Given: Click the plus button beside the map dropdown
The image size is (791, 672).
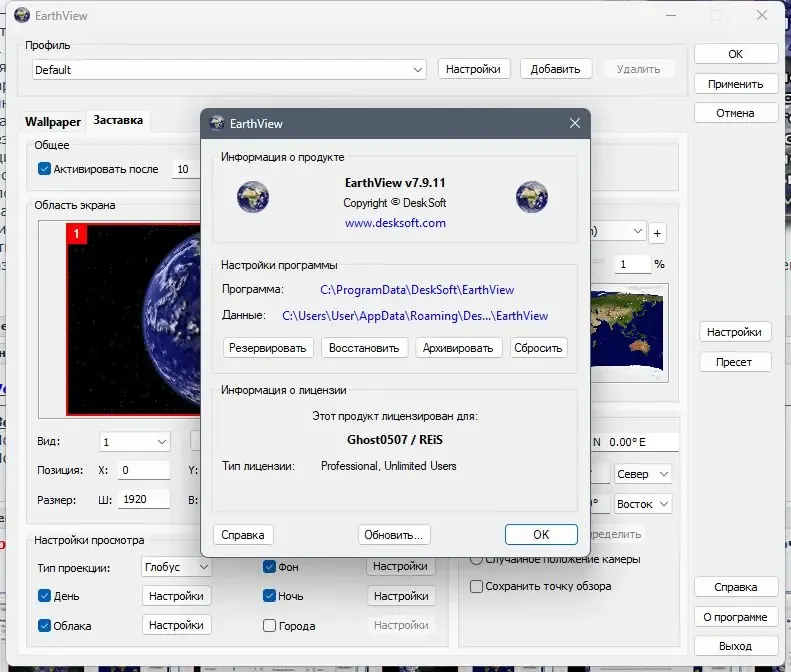Looking at the screenshot, I should pos(657,233).
